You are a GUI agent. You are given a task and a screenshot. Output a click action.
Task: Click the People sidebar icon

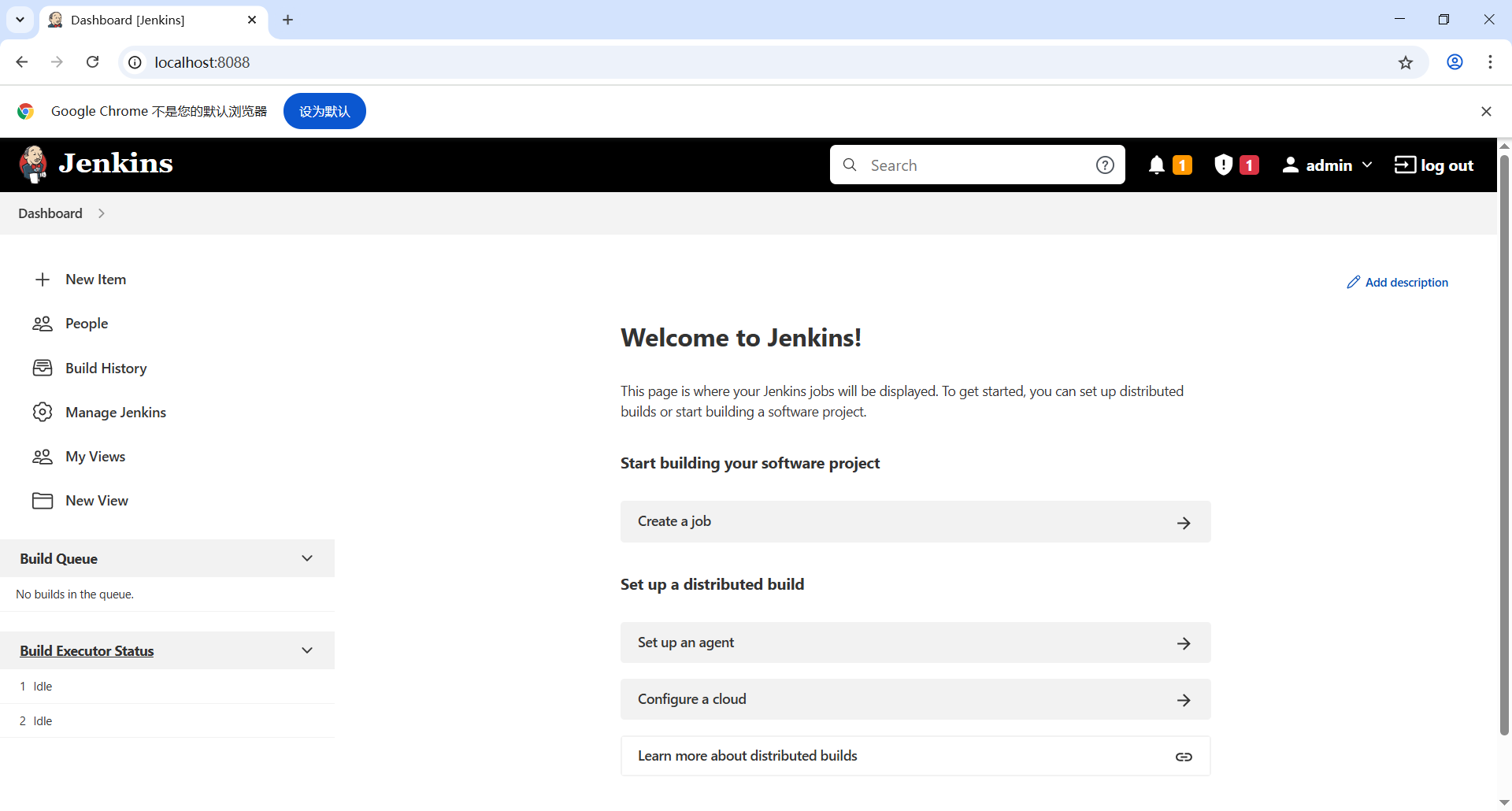point(43,324)
